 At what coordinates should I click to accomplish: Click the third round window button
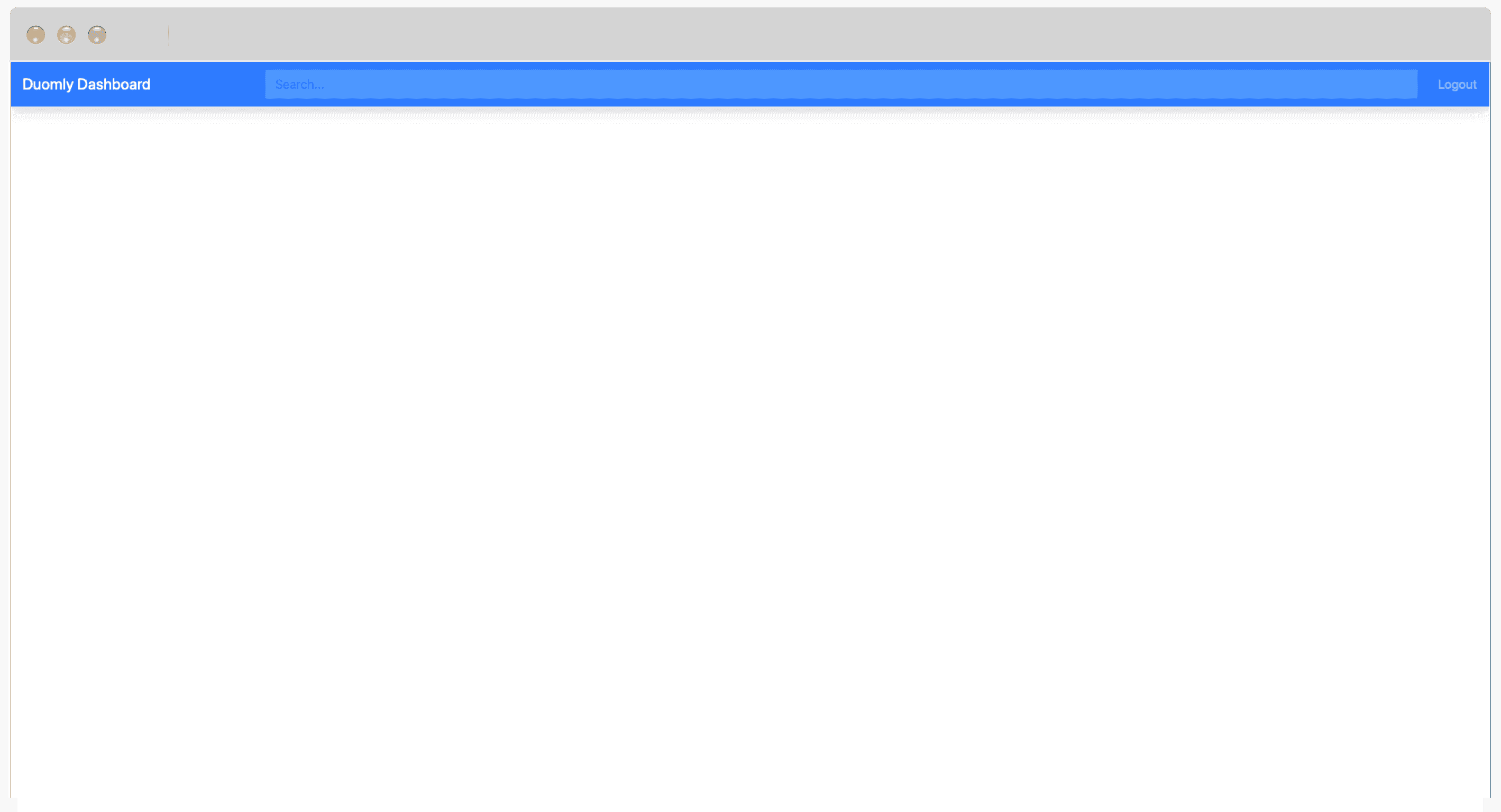97,35
